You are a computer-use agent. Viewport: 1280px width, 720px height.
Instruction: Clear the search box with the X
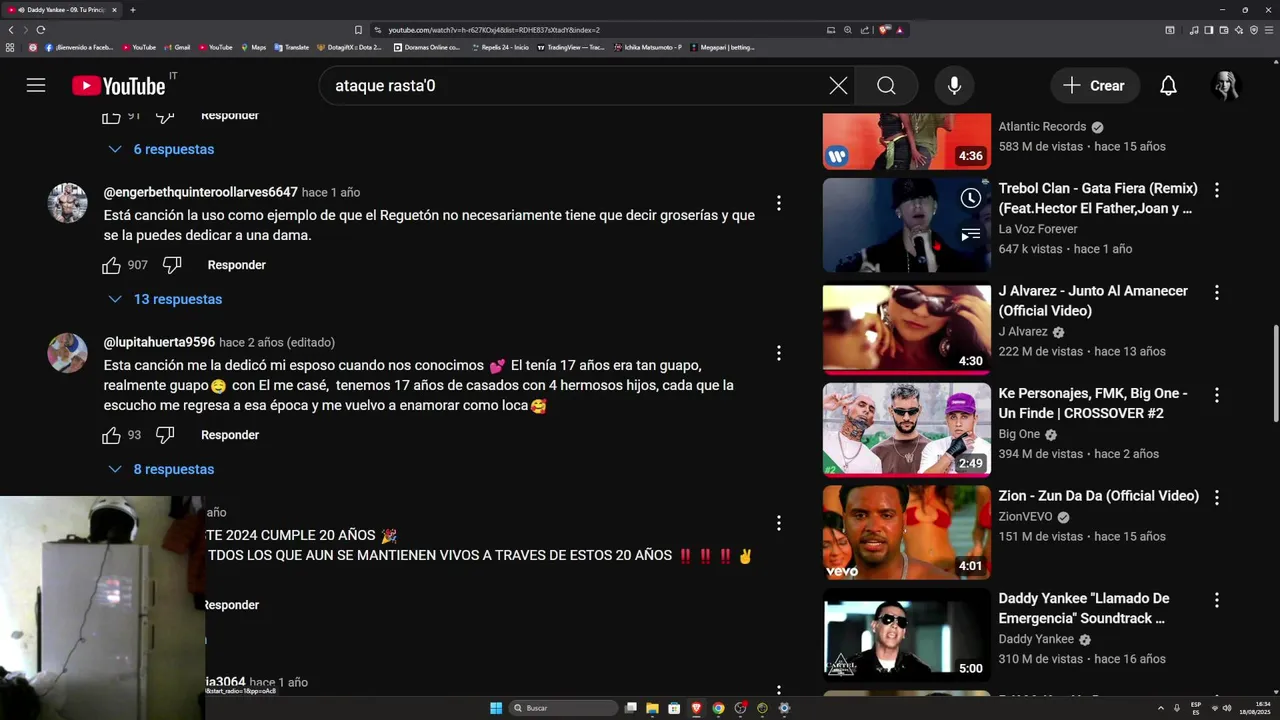838,86
